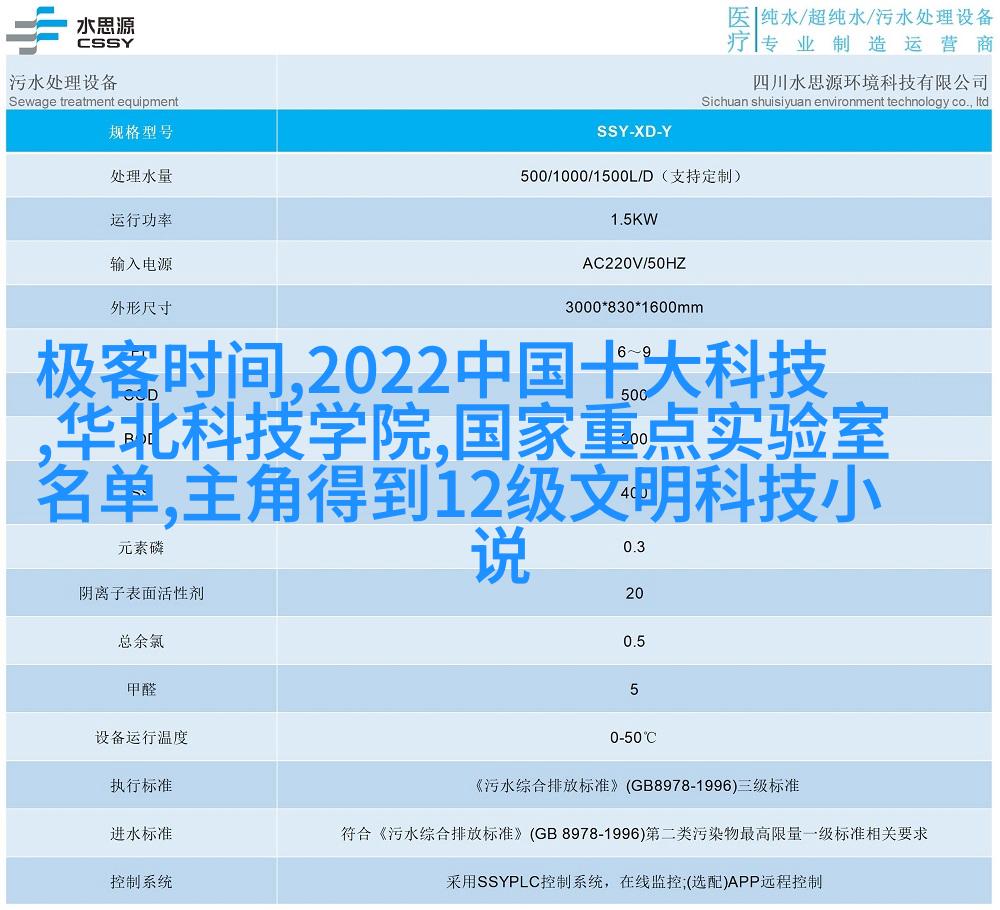Select the "(GB8978-1996)三级标准" value text

(712, 786)
